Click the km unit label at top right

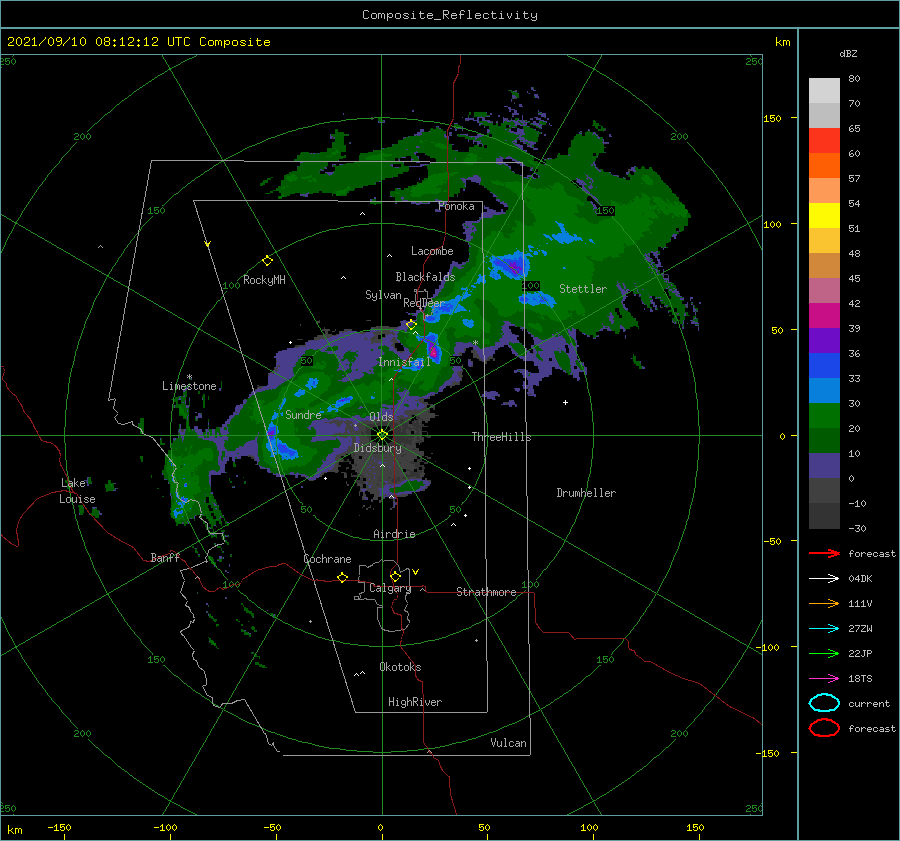(782, 42)
